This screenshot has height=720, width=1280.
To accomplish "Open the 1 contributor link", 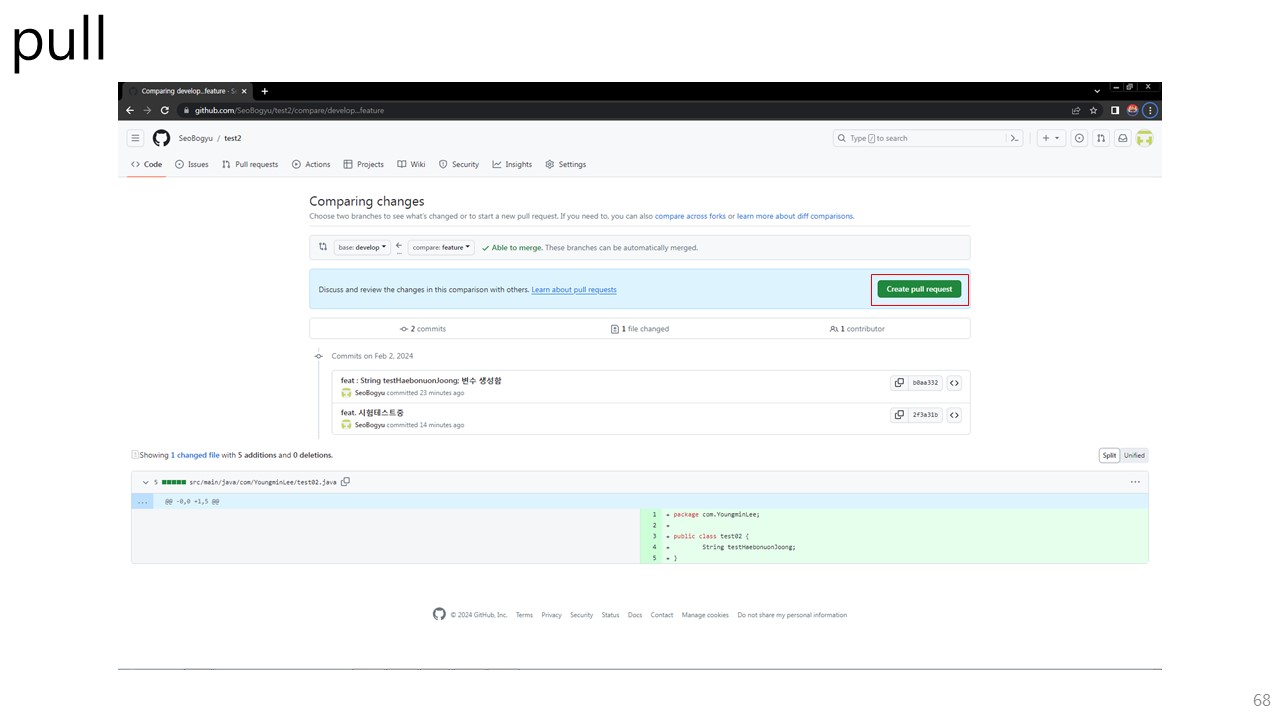I will click(857, 329).
